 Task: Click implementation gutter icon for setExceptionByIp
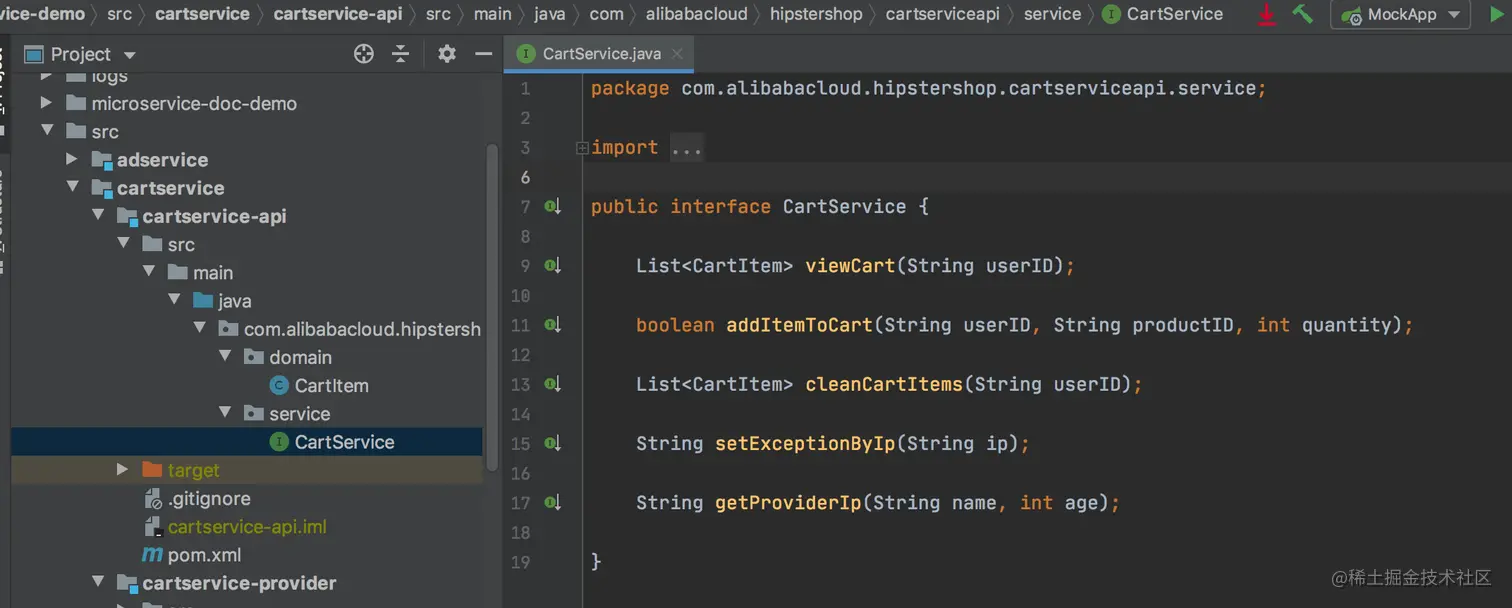pos(553,443)
